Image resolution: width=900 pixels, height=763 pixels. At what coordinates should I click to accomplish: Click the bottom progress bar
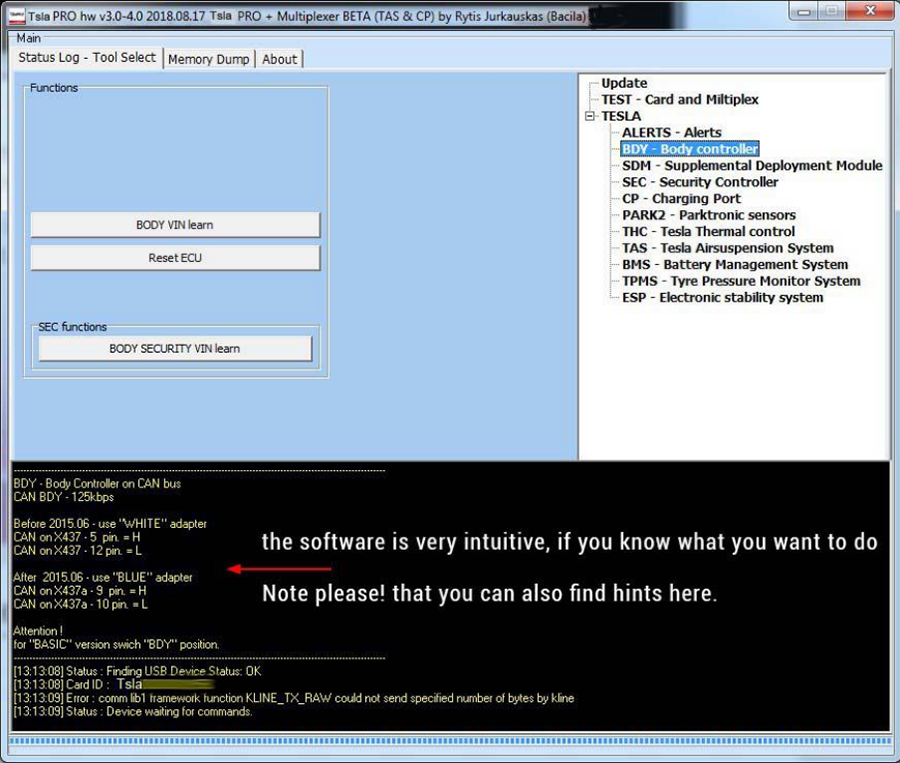[x=450, y=743]
